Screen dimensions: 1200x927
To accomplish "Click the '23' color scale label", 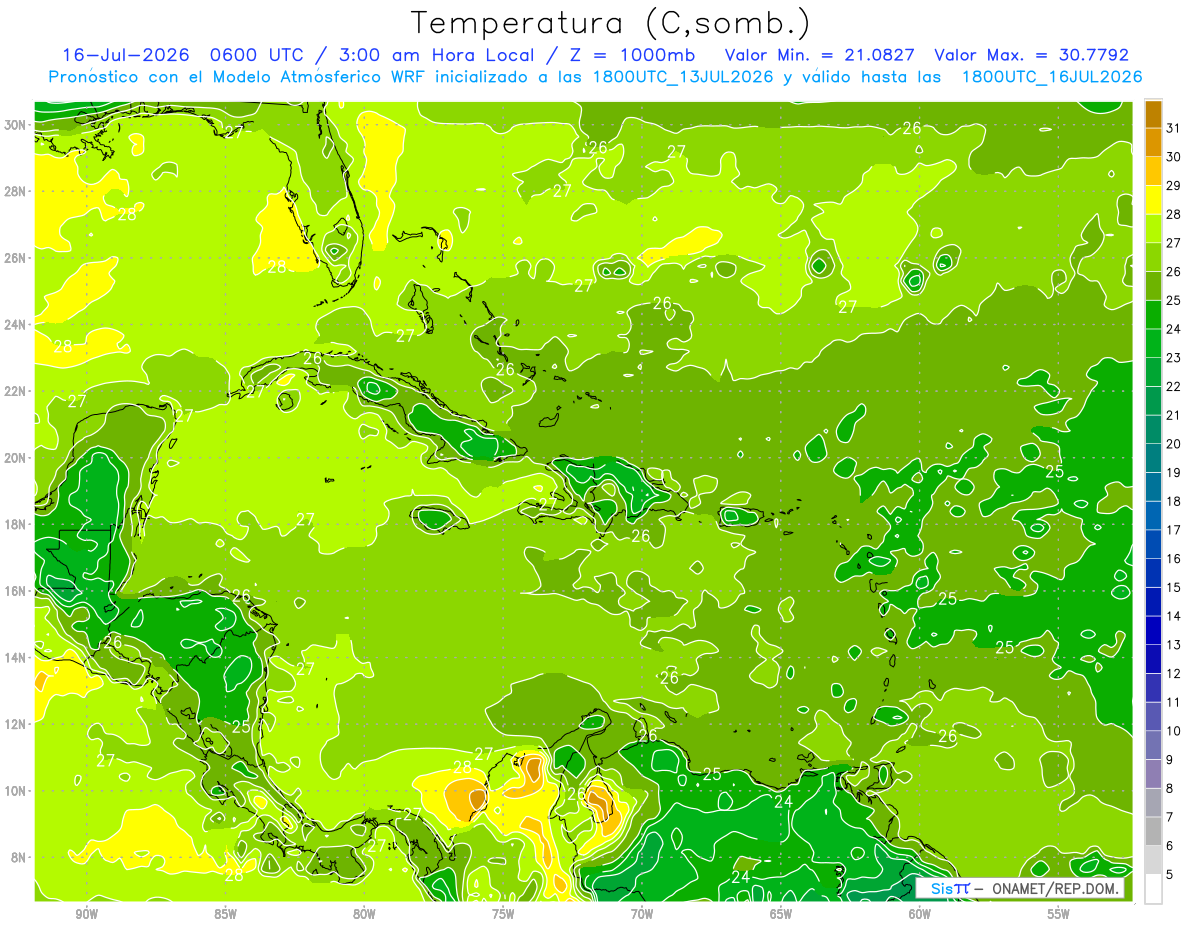I will tap(1174, 358).
